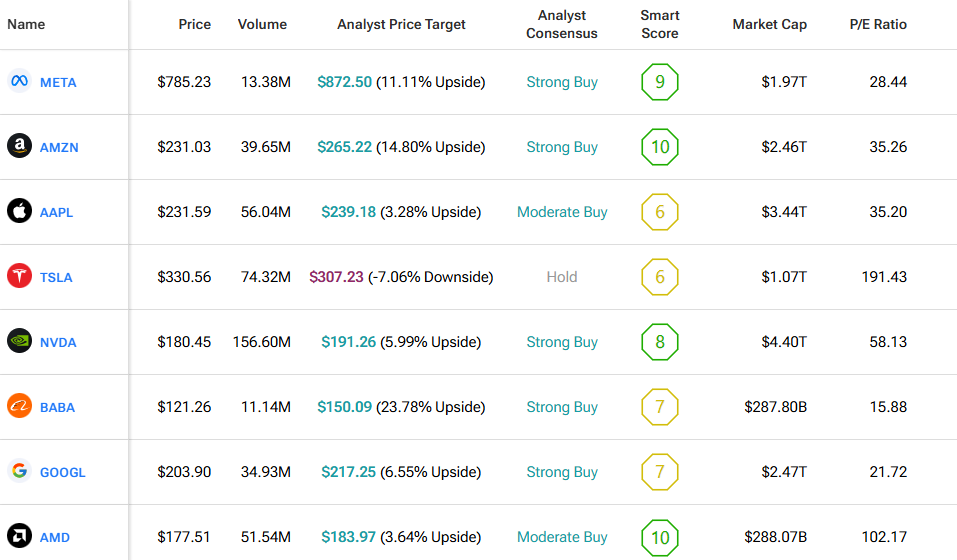Click the Amazon logo icon
This screenshot has height=560, width=957.
19,147
